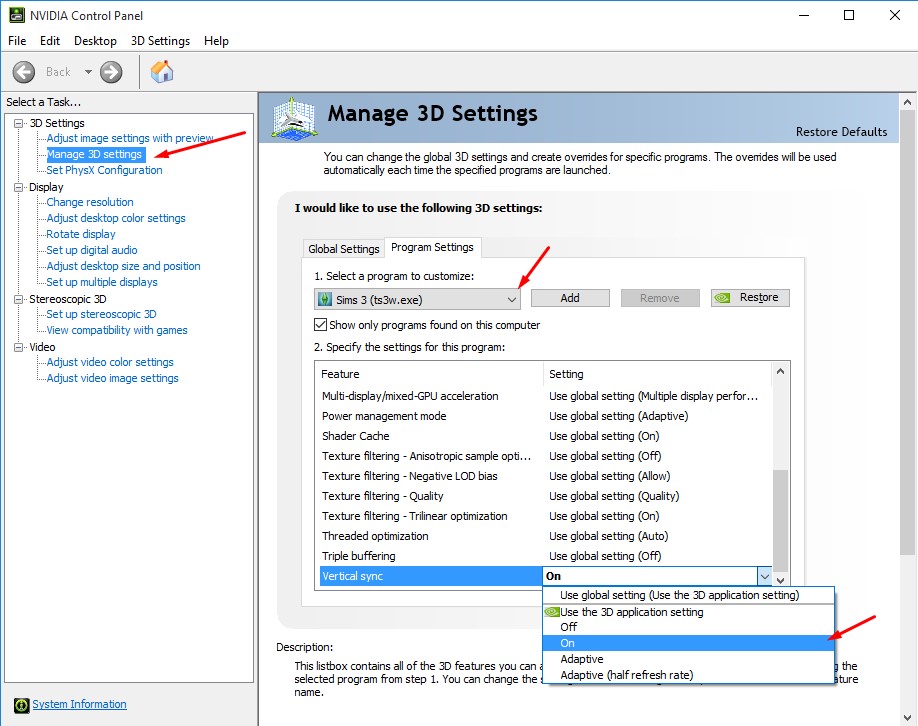Select the Shader Cache row
Image resolution: width=918 pixels, height=726 pixels.
[x=546, y=436]
